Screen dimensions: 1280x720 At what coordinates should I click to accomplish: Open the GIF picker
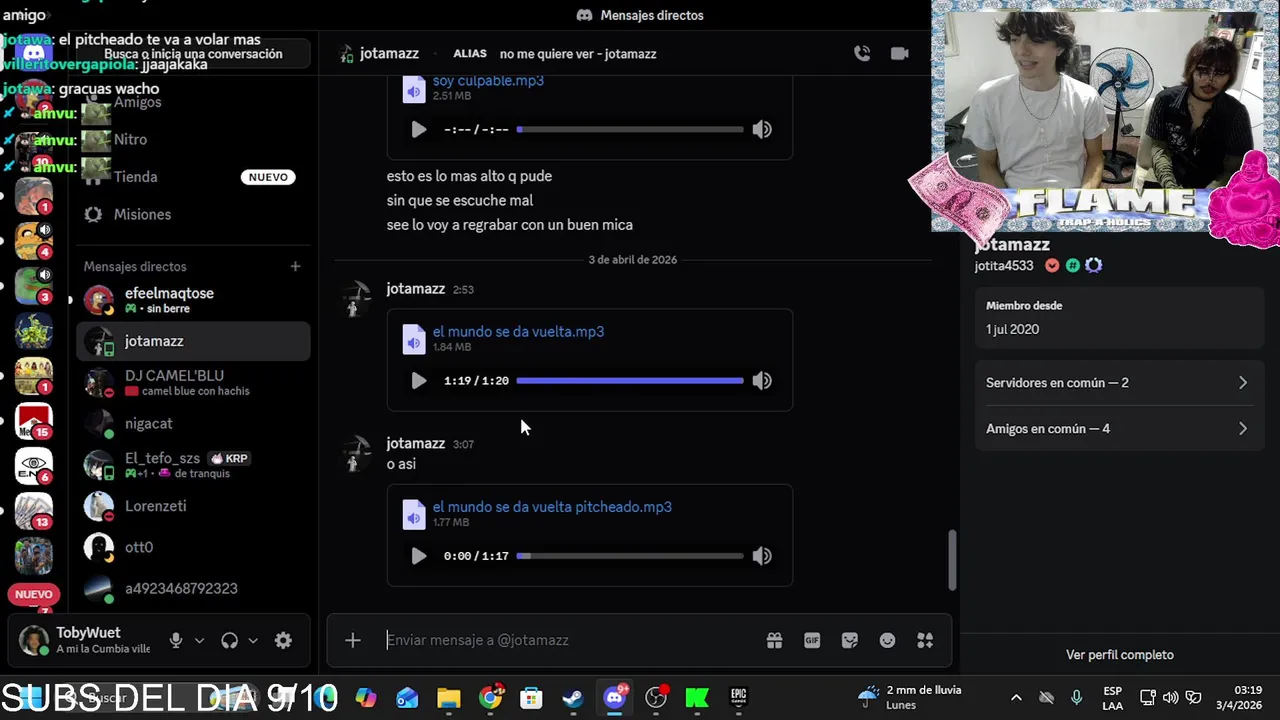(812, 640)
